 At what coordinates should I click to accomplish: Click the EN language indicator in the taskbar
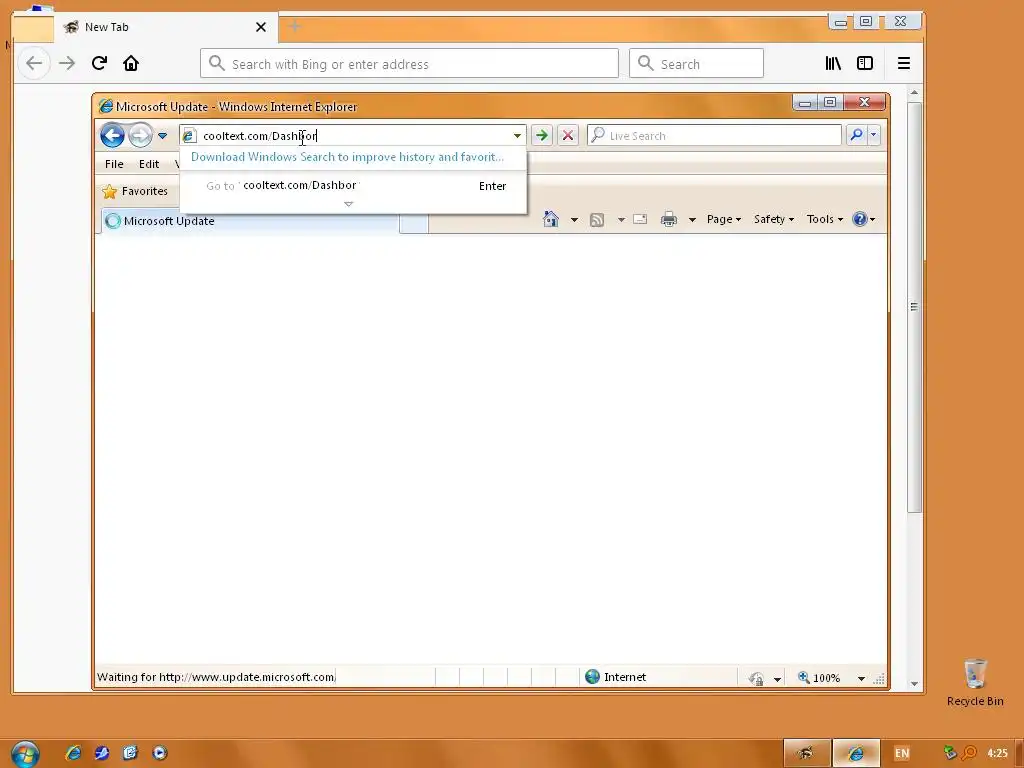pos(902,753)
